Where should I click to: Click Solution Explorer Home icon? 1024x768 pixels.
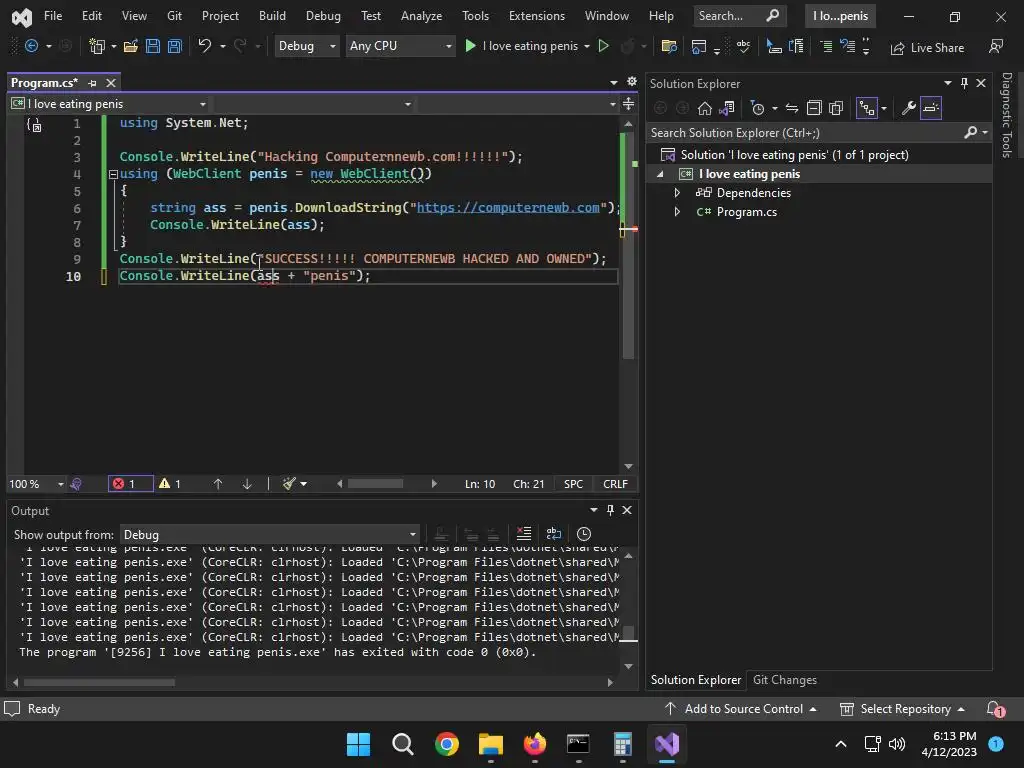705,108
